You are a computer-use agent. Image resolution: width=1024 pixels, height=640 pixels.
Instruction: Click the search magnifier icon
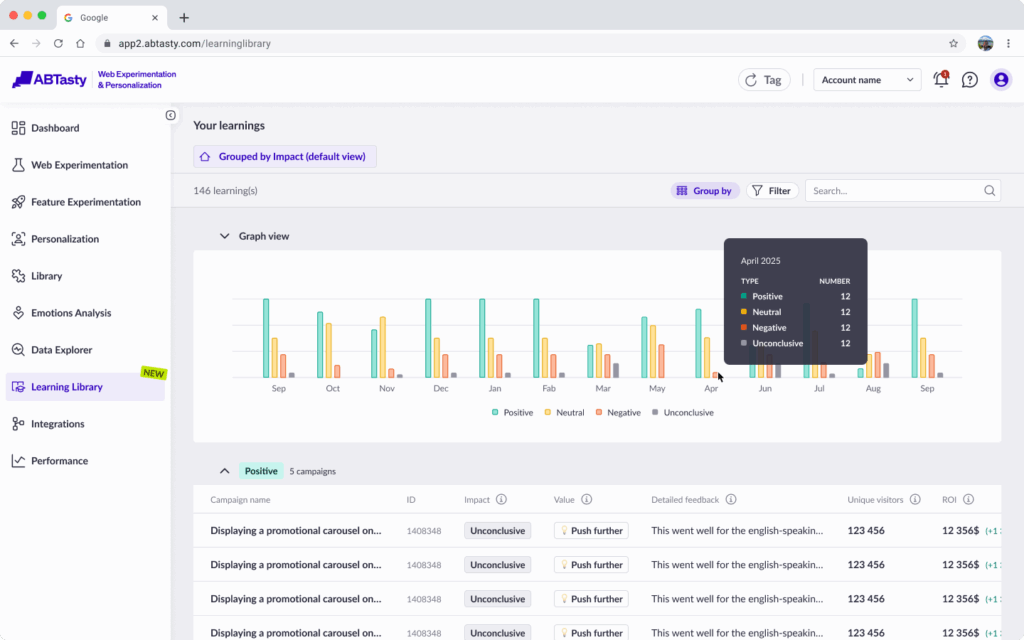989,191
